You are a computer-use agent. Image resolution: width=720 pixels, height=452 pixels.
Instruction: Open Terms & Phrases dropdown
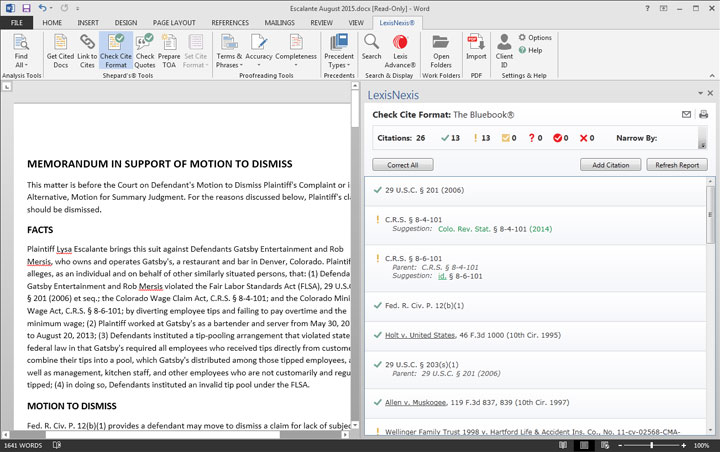[229, 51]
